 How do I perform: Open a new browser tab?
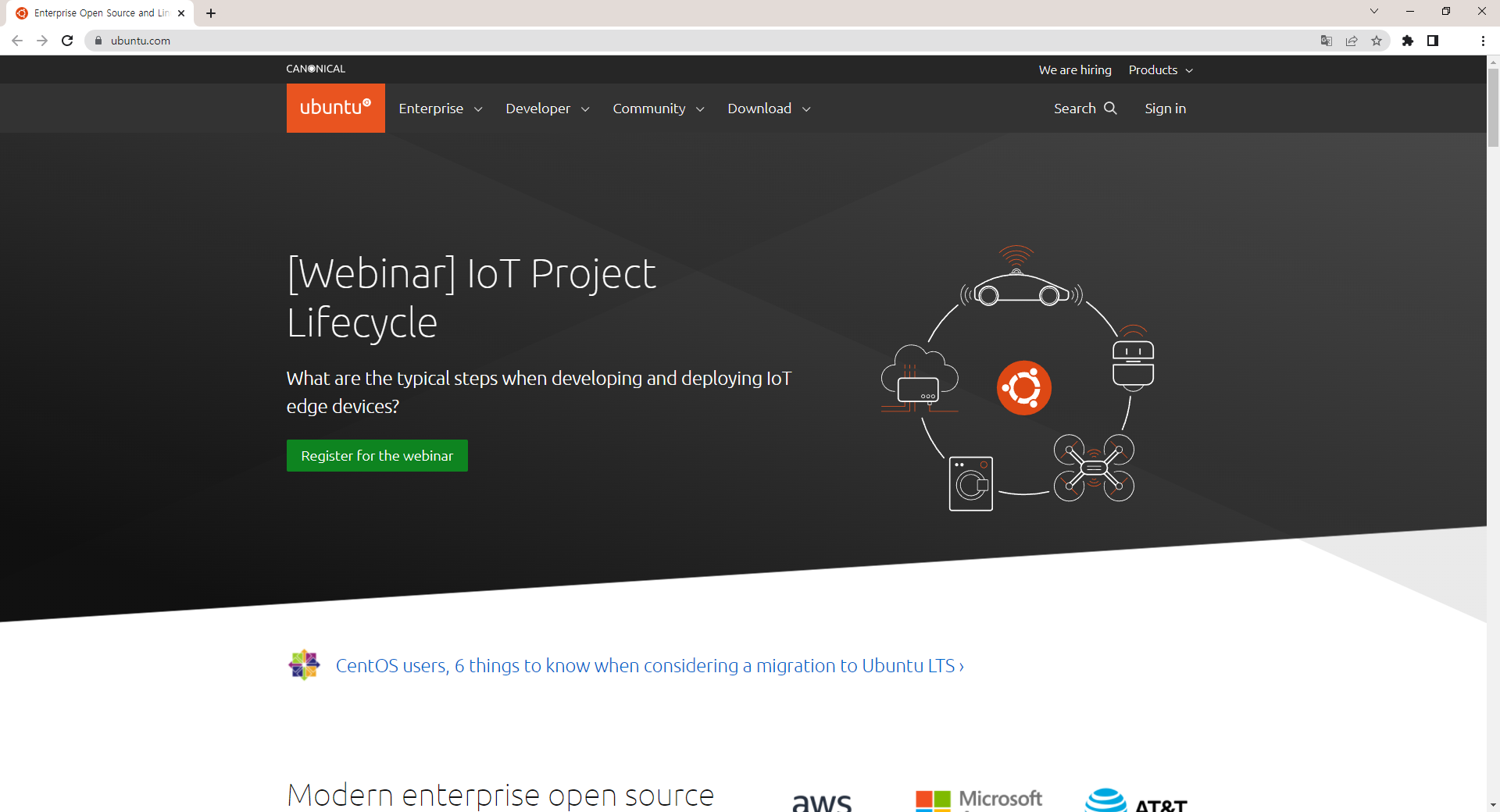pos(211,13)
